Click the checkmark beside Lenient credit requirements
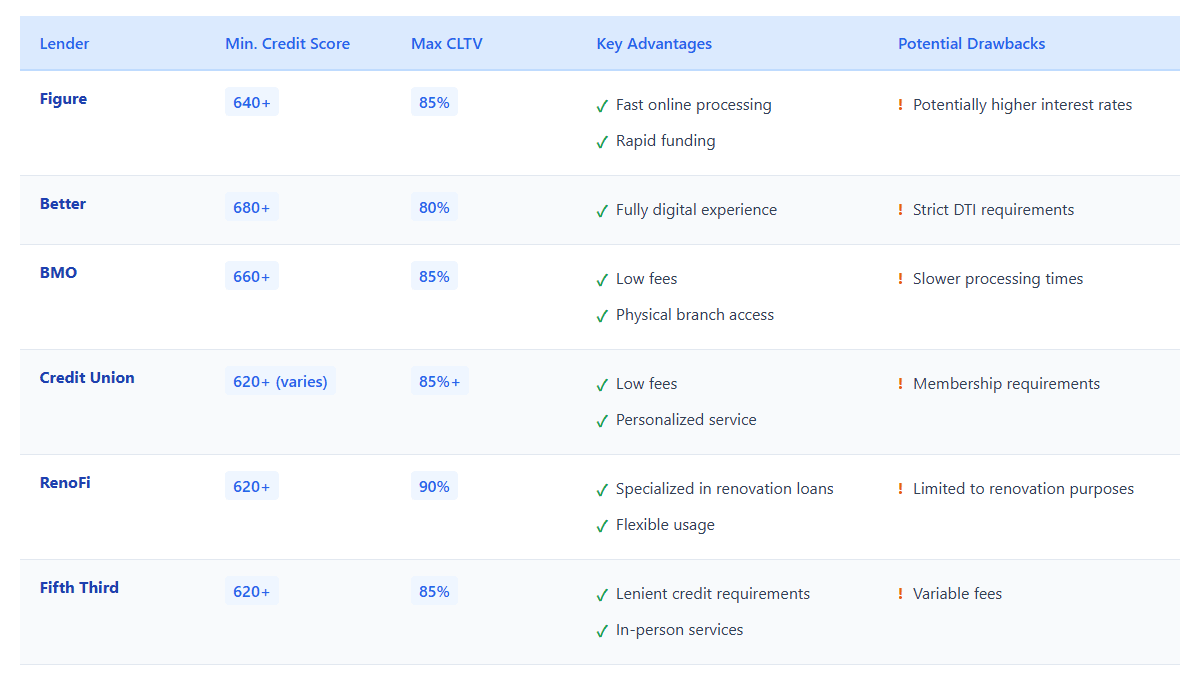The width and height of the screenshot is (1199, 681). [602, 595]
